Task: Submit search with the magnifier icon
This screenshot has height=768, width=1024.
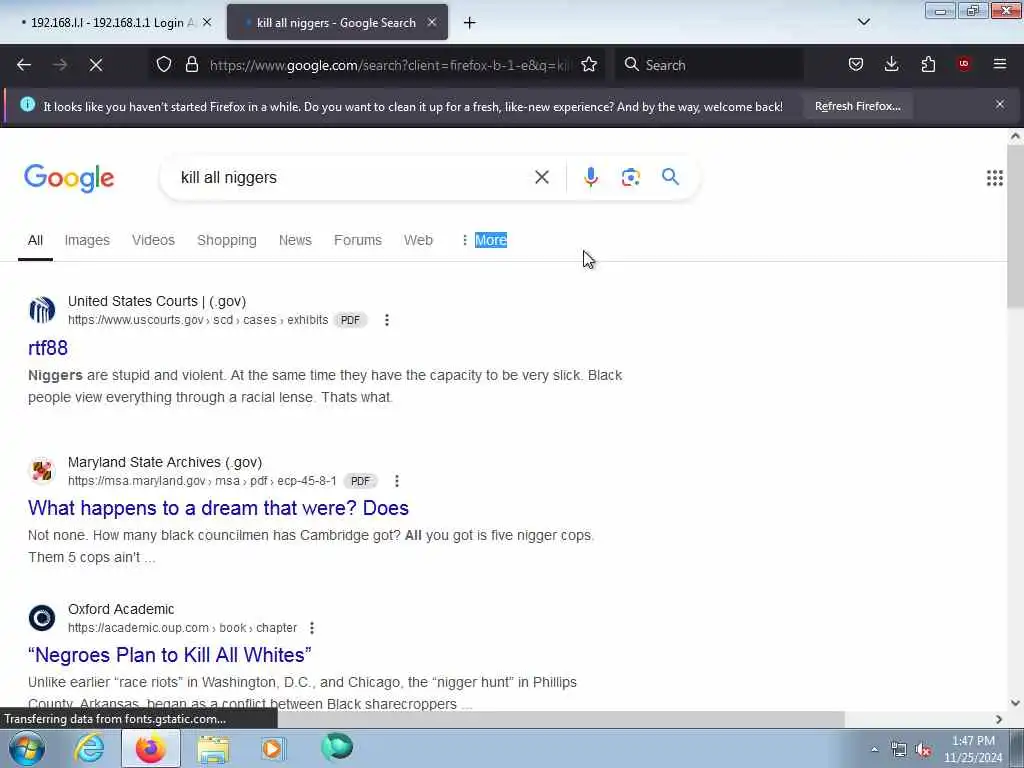Action: pyautogui.click(x=670, y=177)
